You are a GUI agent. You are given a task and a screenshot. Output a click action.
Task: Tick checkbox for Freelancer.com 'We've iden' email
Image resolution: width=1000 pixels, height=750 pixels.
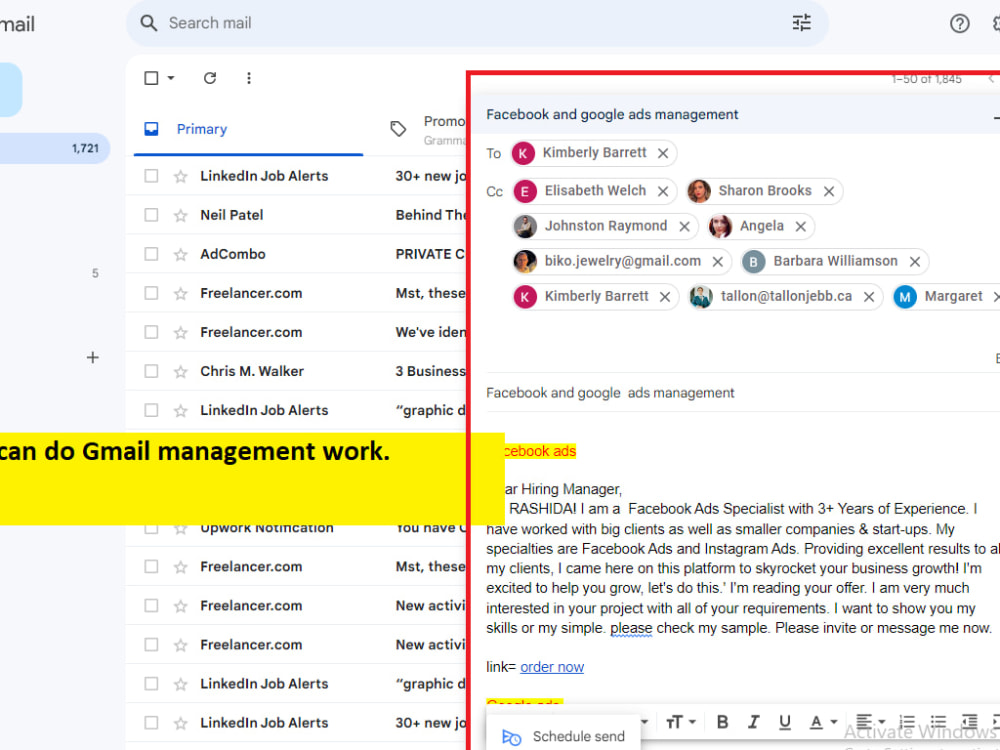[x=151, y=332]
